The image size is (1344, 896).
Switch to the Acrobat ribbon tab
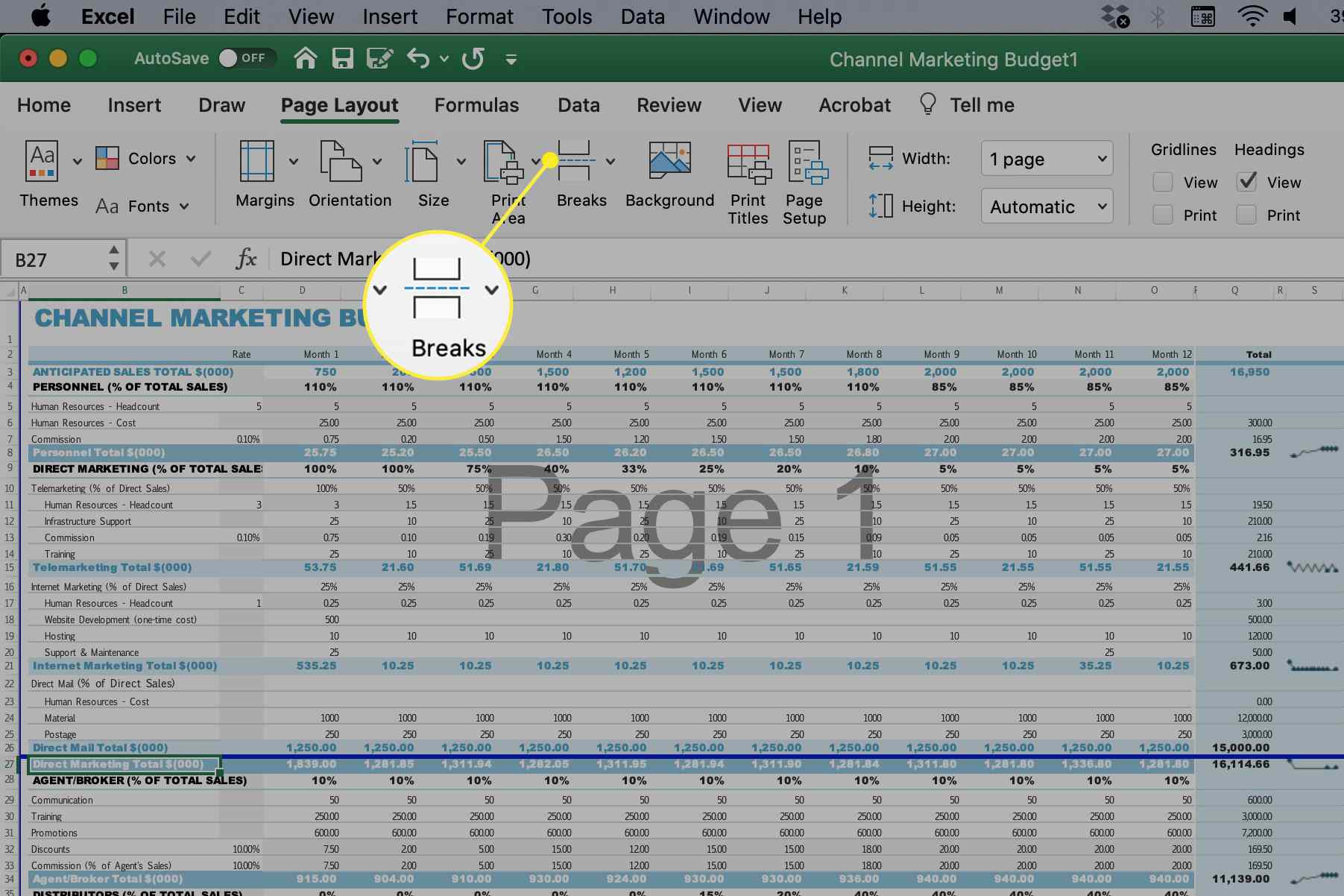tap(855, 105)
